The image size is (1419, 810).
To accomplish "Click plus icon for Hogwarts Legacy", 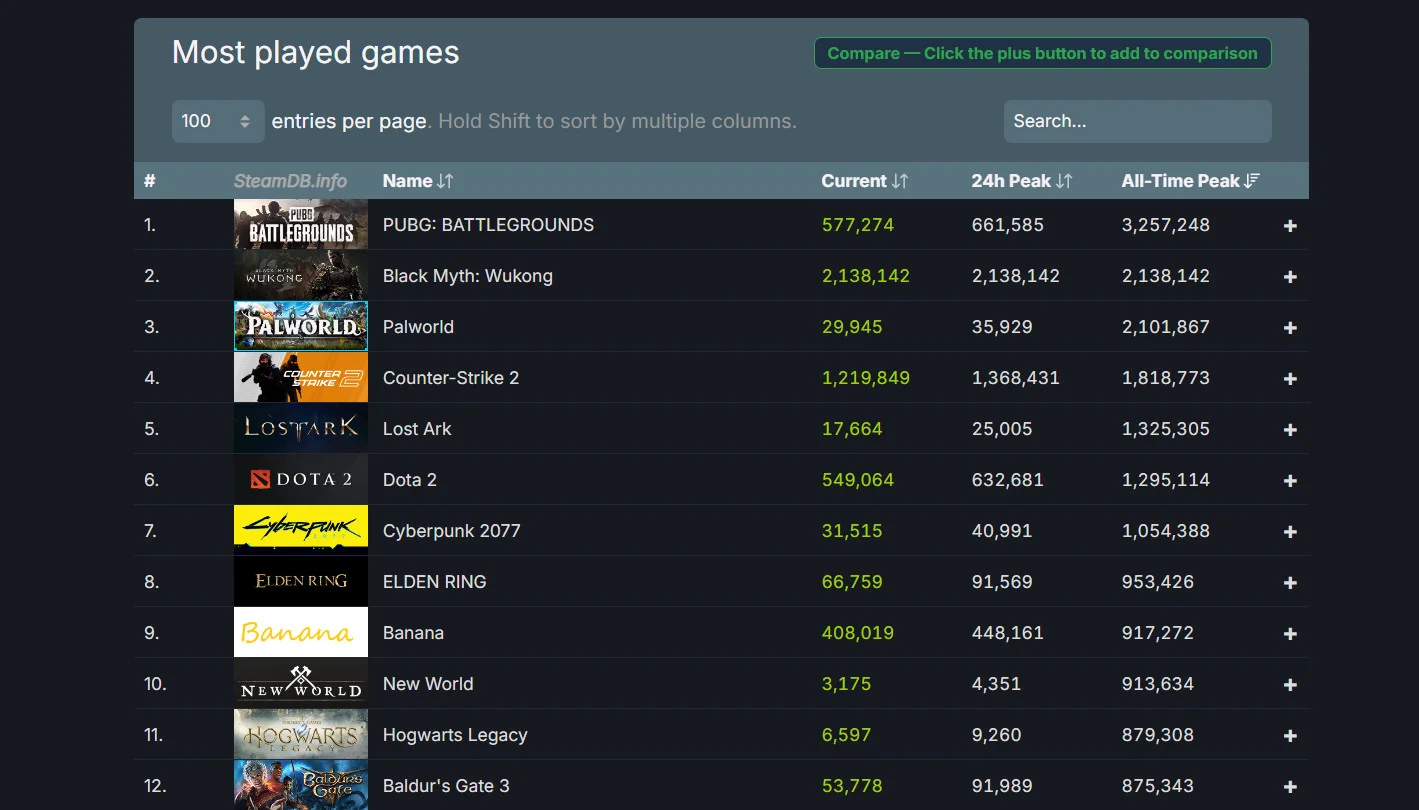I will click(1290, 736).
